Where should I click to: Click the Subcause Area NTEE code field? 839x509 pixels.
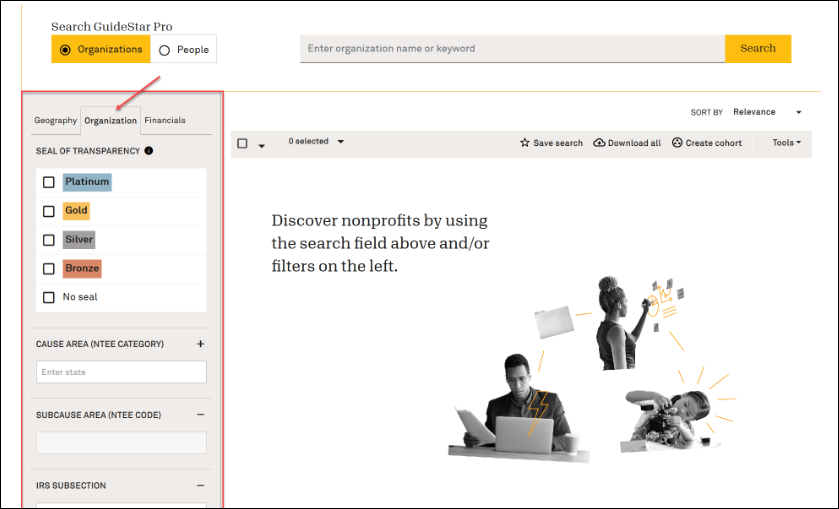tap(121, 443)
